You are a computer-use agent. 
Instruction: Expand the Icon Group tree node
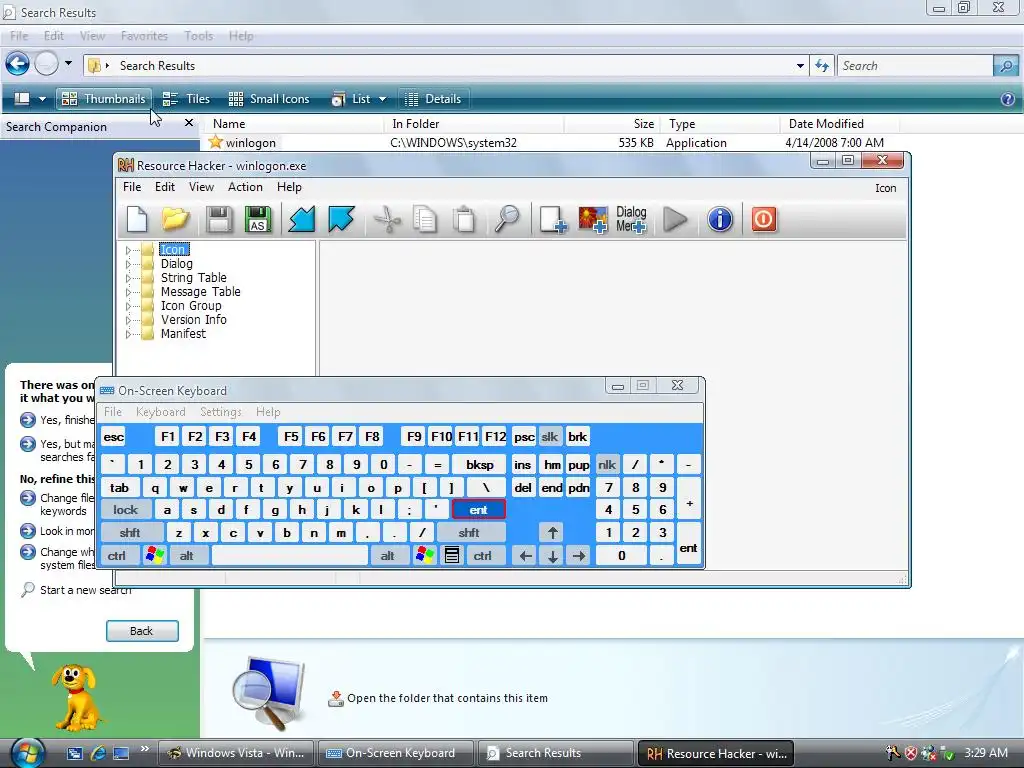[x=128, y=306]
